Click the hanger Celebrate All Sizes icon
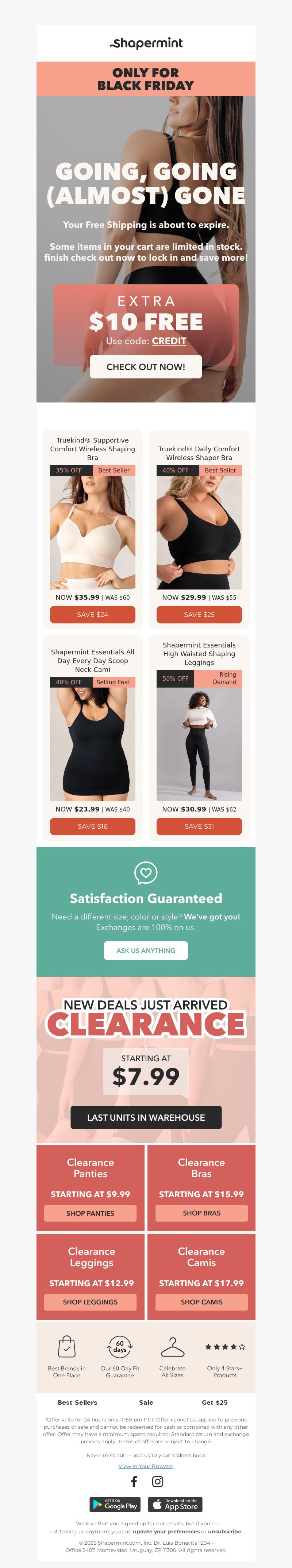The width and height of the screenshot is (292, 1568). tap(173, 1346)
